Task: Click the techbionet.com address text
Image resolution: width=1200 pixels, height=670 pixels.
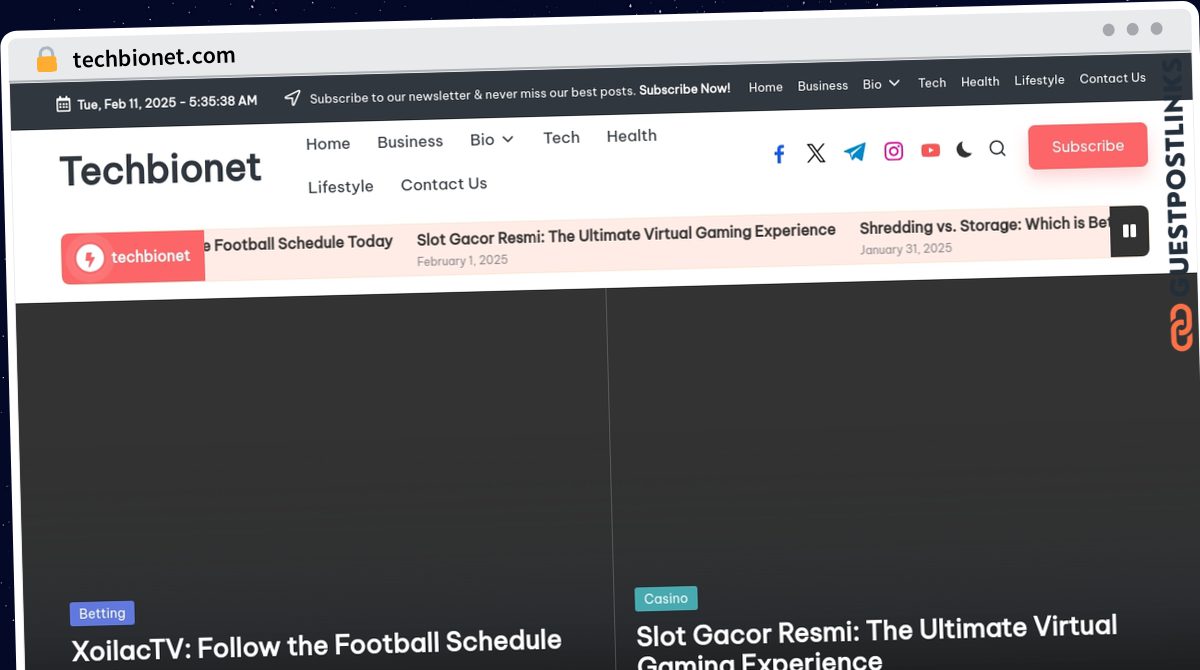Action: (154, 58)
